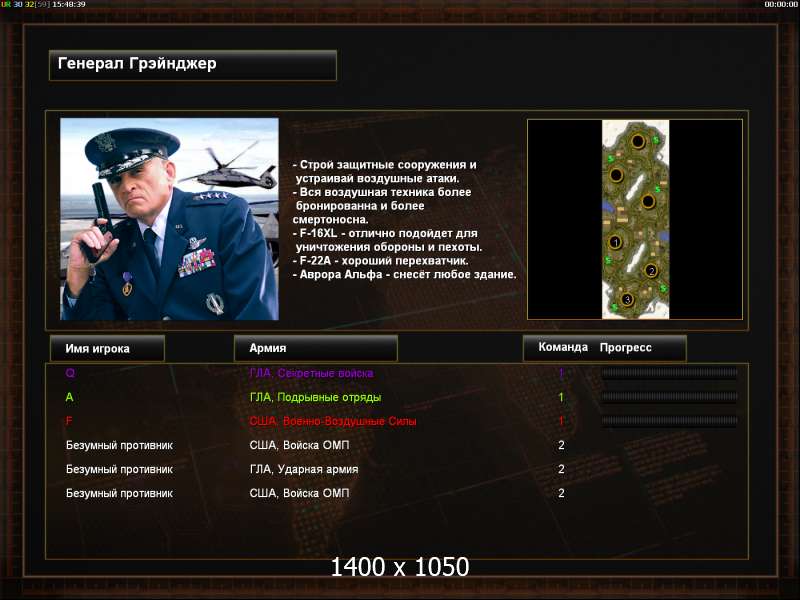Click team number in player Q's row
The height and width of the screenshot is (600, 800).
[561, 373]
